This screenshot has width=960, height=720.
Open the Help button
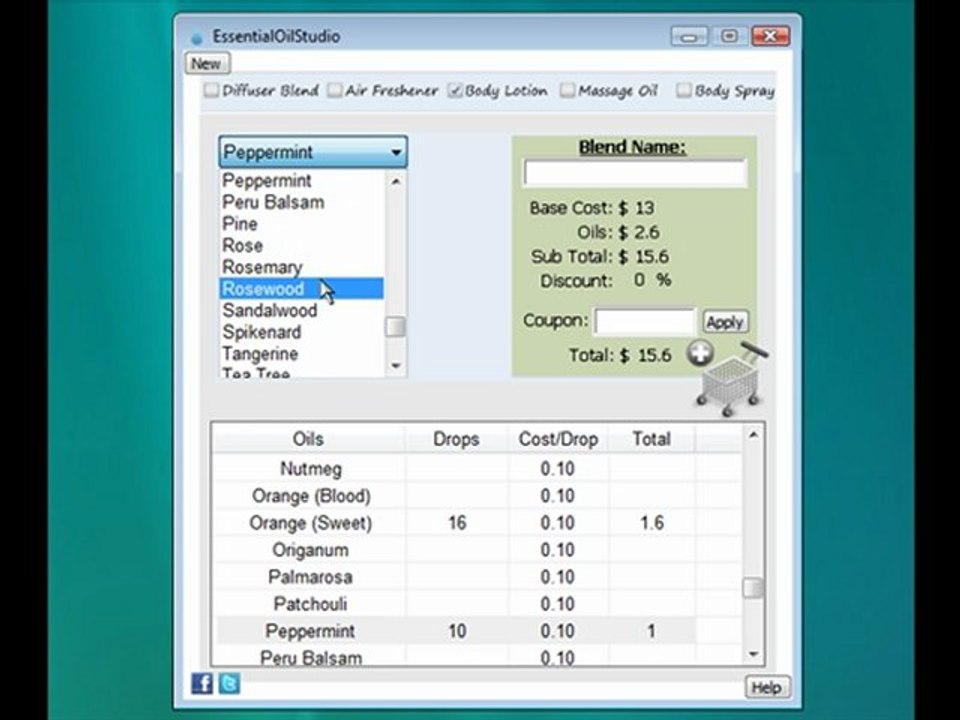[x=767, y=688]
